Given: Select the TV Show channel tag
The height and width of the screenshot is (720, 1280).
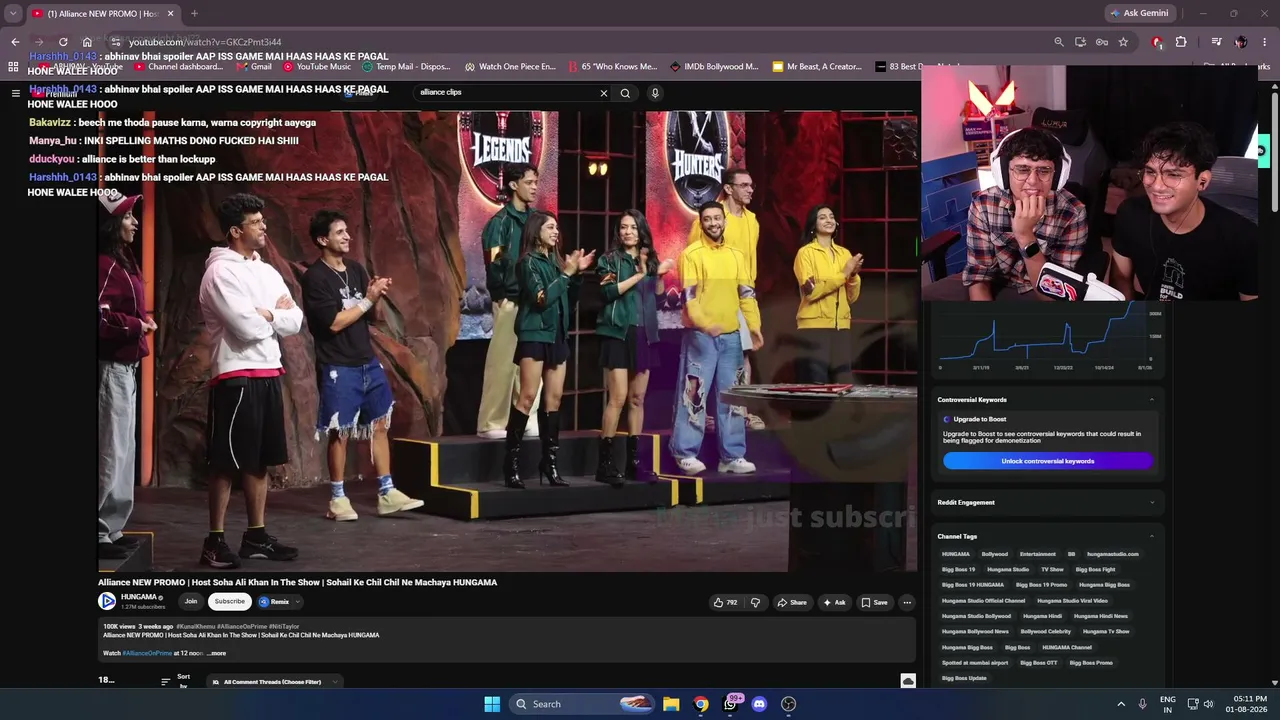Looking at the screenshot, I should tap(1052, 569).
